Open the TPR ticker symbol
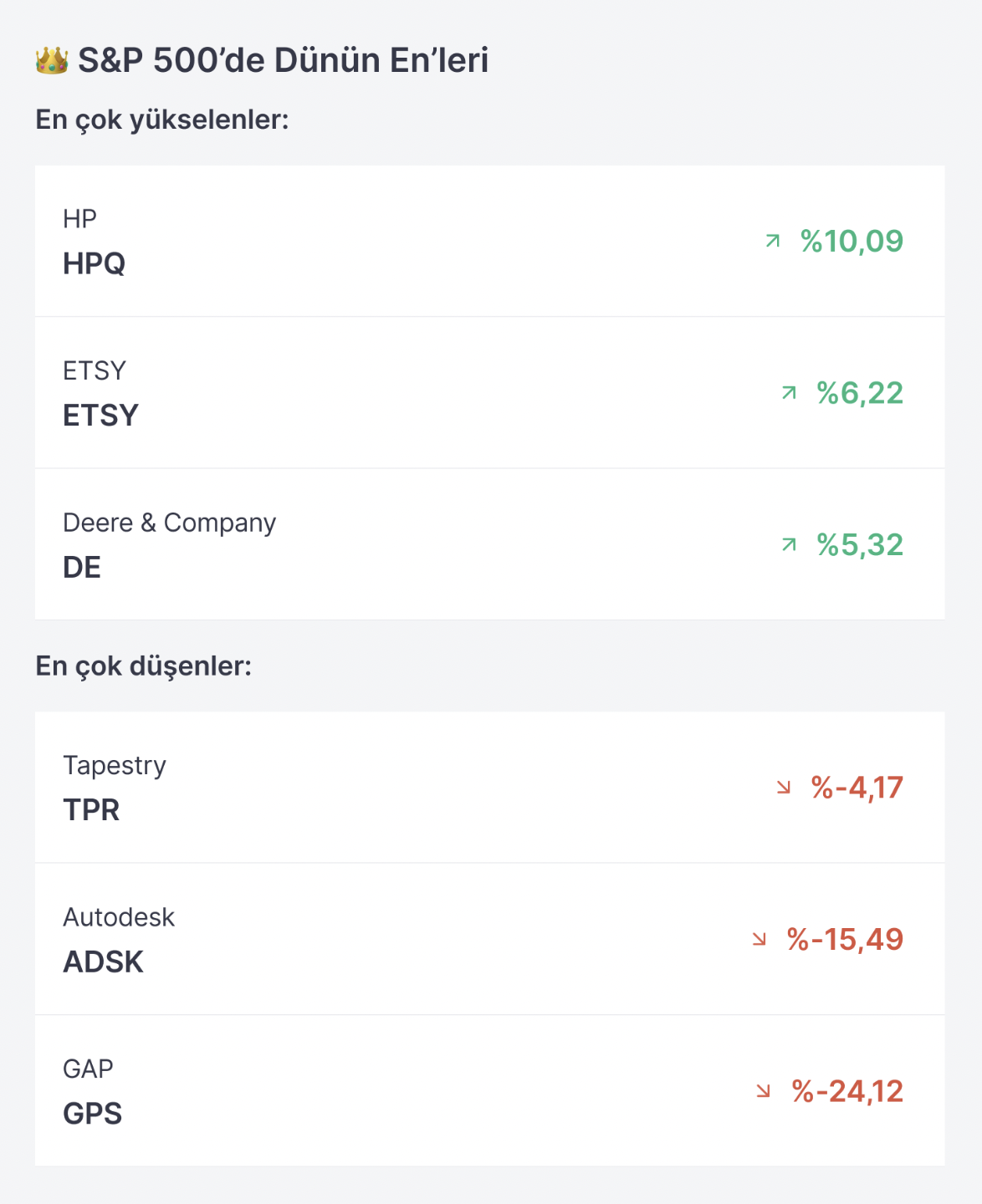 pos(92,810)
